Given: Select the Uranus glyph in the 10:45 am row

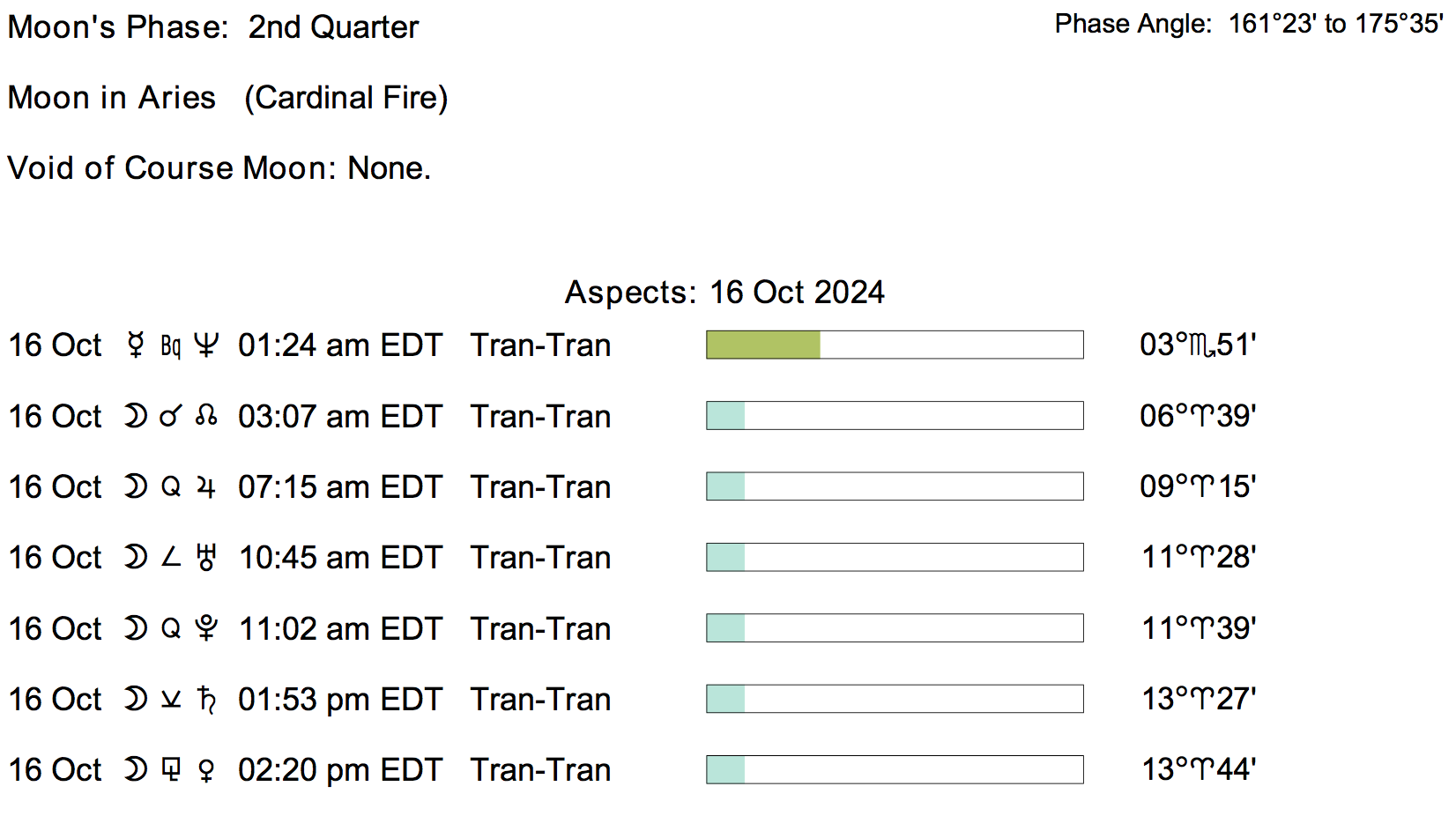Looking at the screenshot, I should (206, 558).
